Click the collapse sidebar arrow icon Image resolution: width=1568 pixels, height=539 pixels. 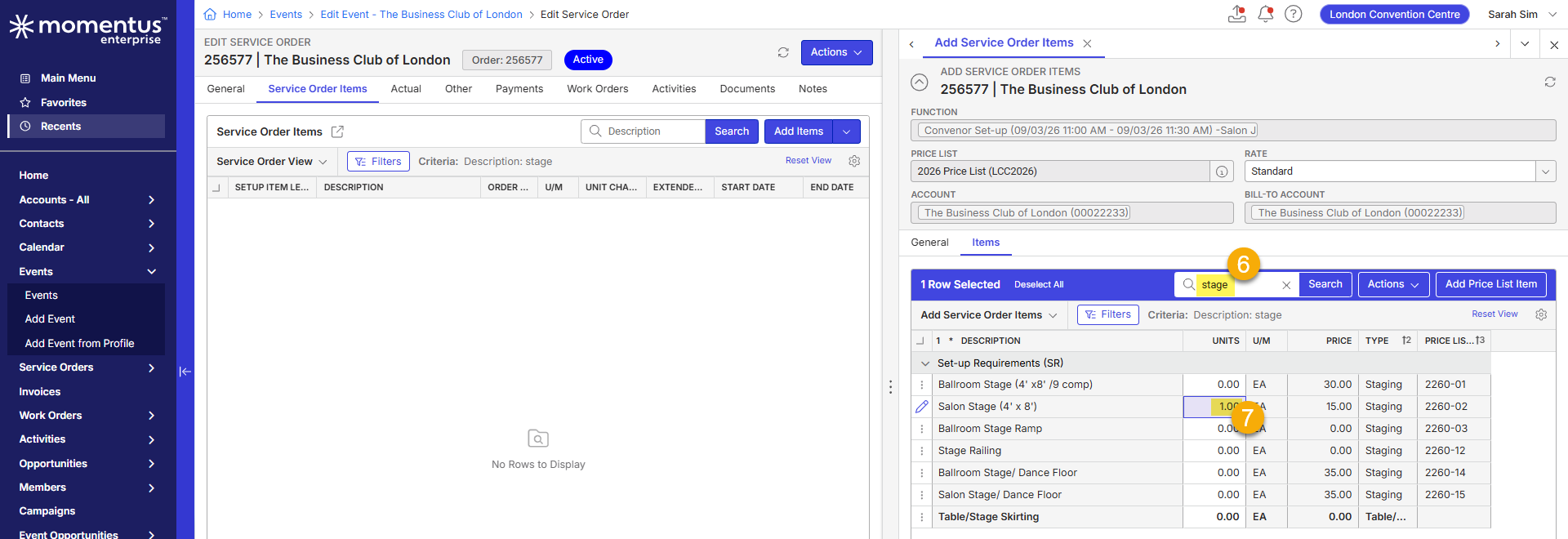click(185, 372)
